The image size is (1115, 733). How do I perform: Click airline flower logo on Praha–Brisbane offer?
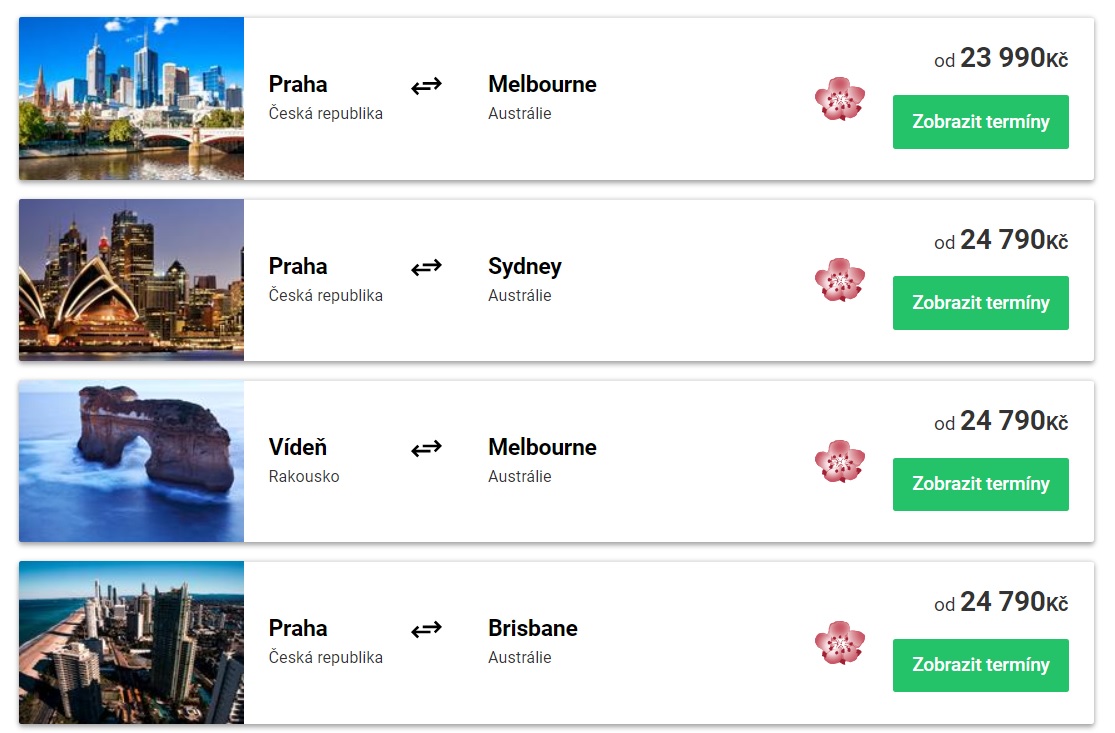tap(839, 642)
